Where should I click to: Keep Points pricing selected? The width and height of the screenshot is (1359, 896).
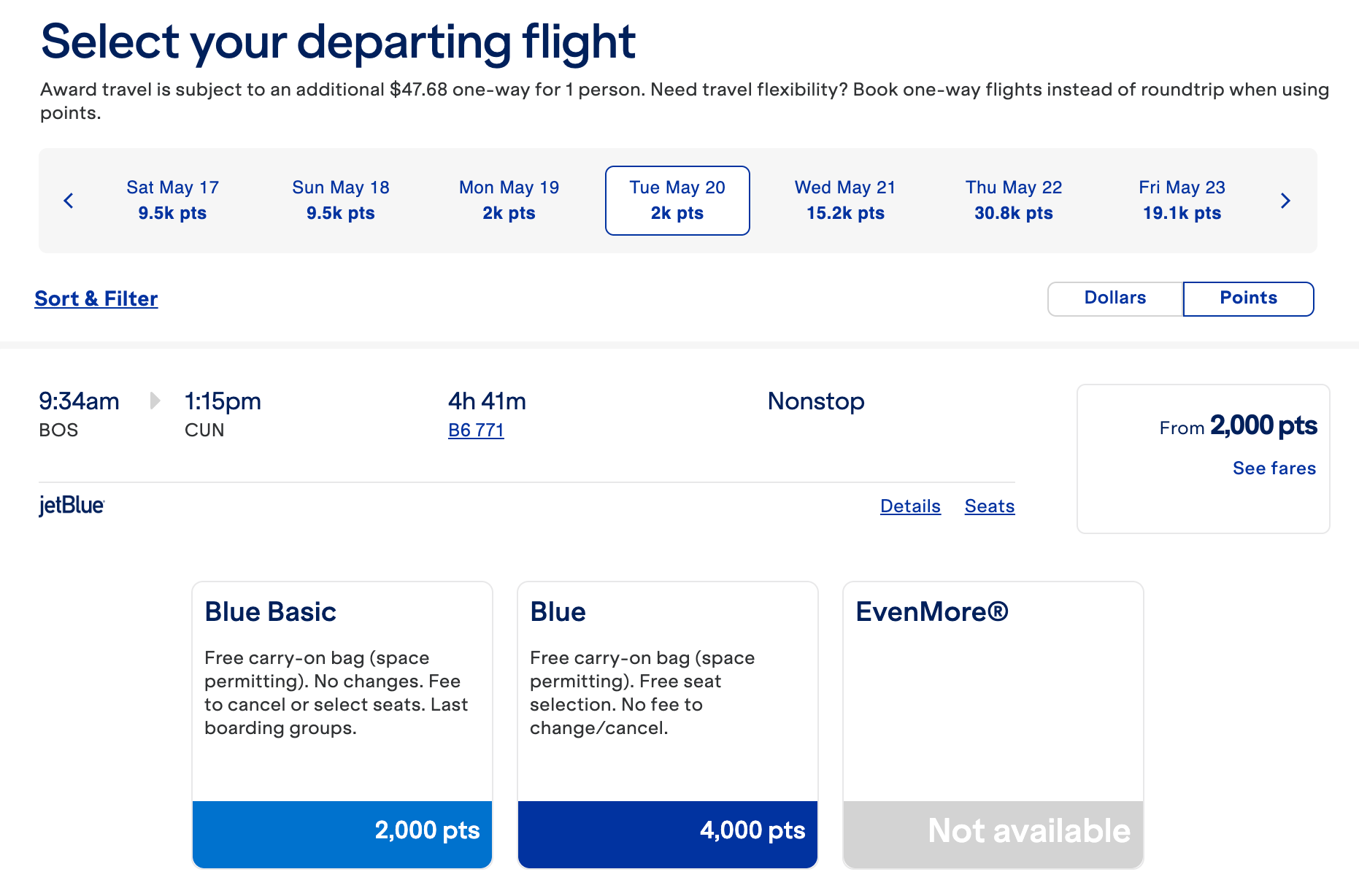1248,298
